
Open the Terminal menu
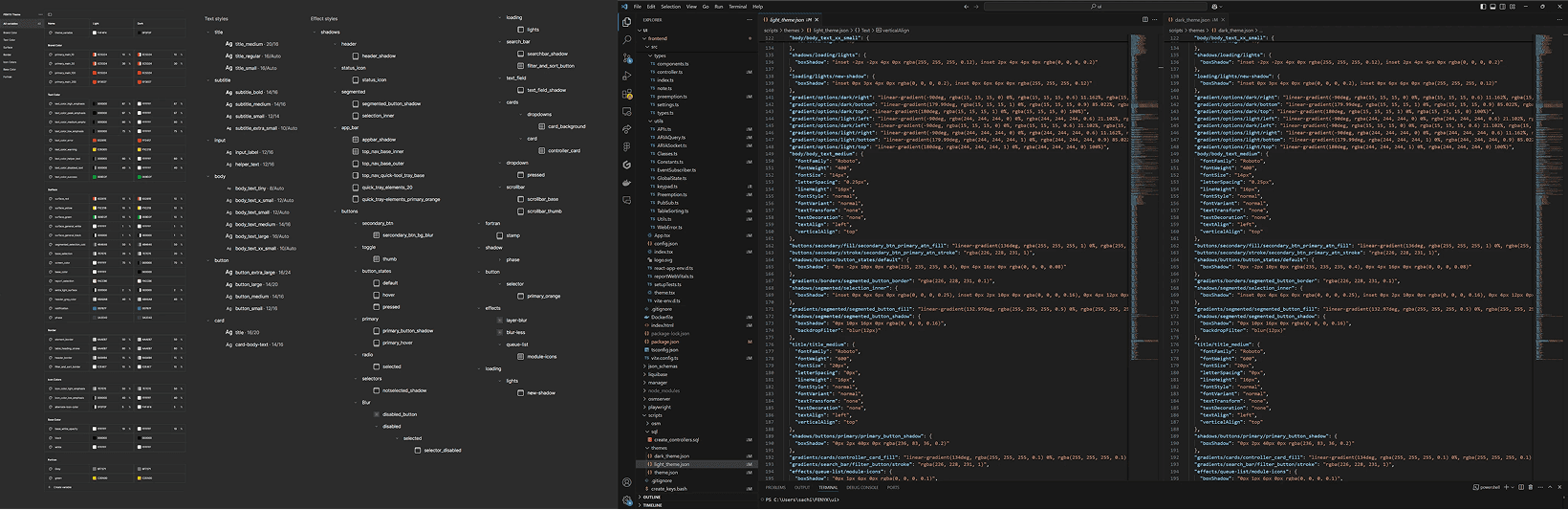pyautogui.click(x=737, y=7)
